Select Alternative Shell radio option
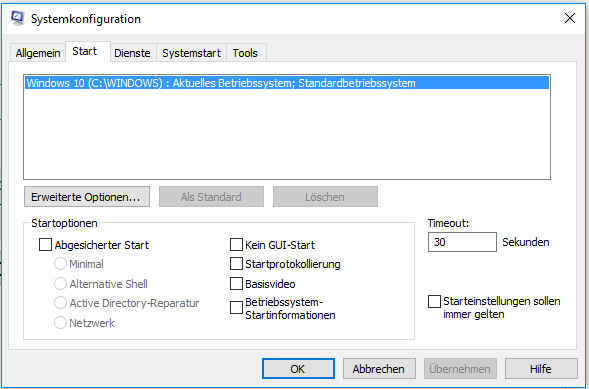Screen dimensions: 589x389 (60, 283)
